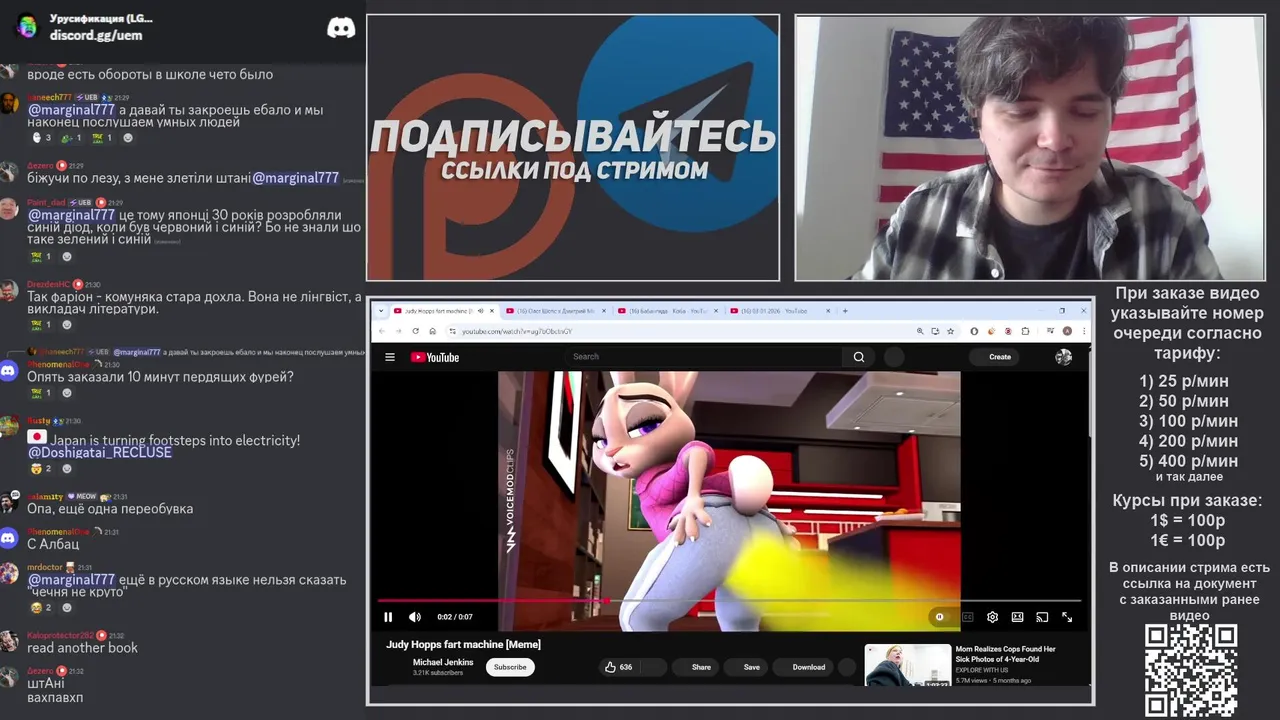Open site info icon in address bar
Viewport: 1280px width, 720px height.
pyautogui.click(x=452, y=331)
